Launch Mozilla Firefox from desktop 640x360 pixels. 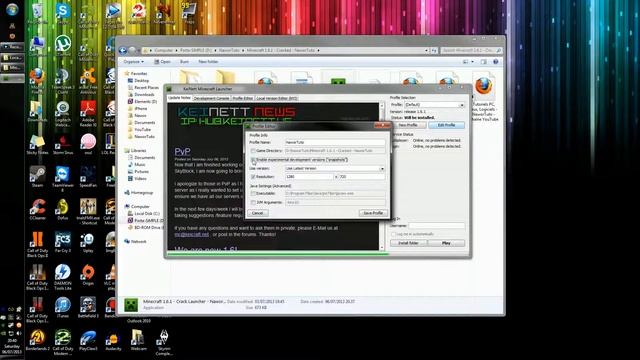pos(37,80)
